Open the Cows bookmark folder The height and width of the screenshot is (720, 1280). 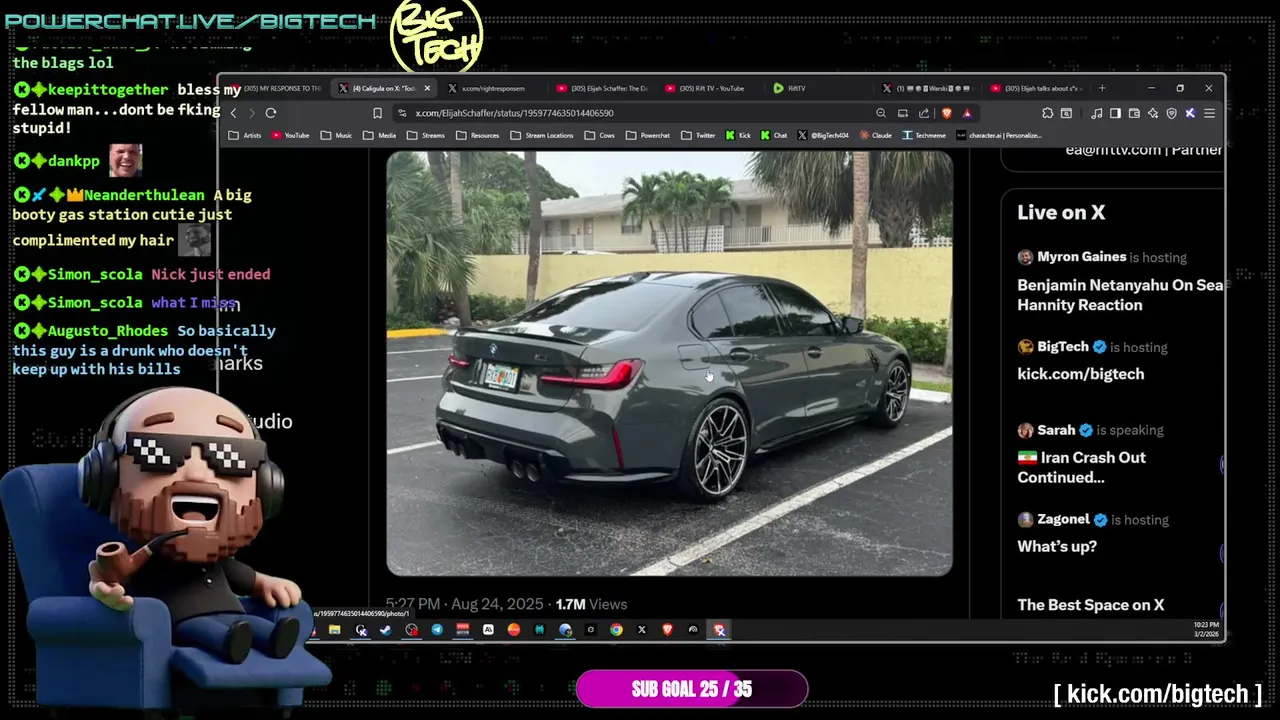click(600, 135)
